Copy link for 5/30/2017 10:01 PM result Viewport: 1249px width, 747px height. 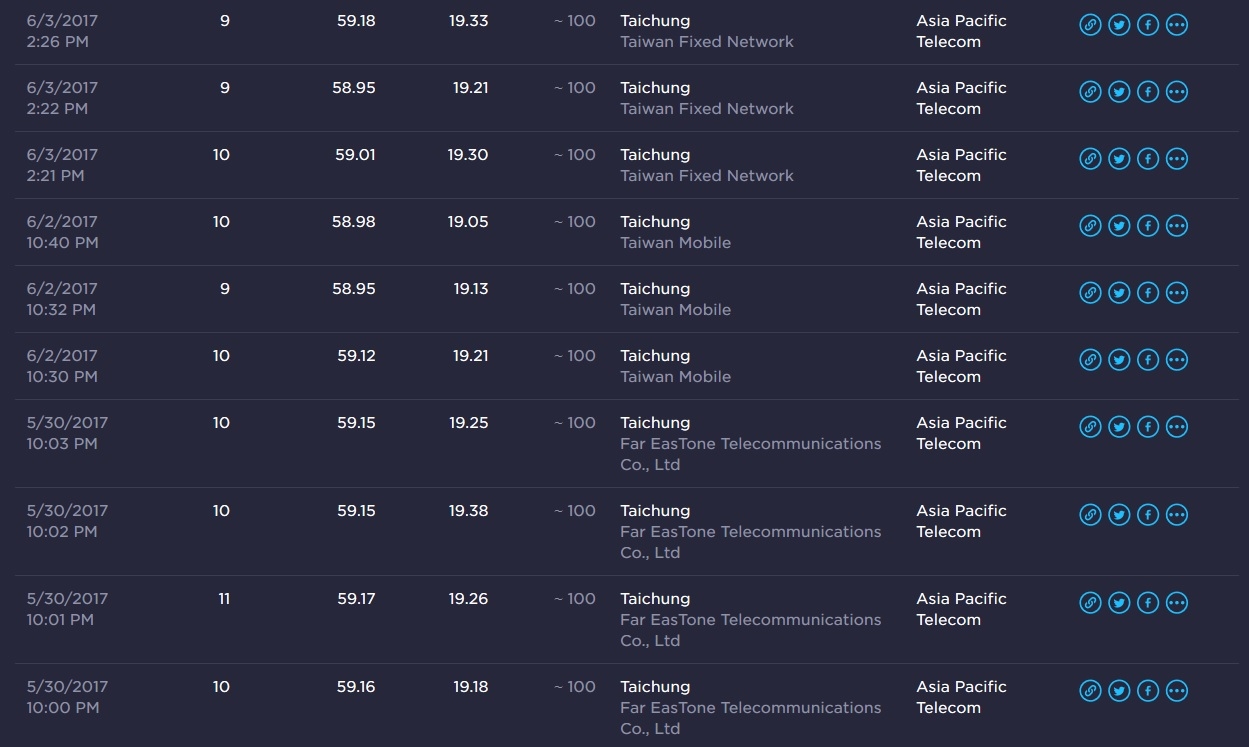(1090, 603)
